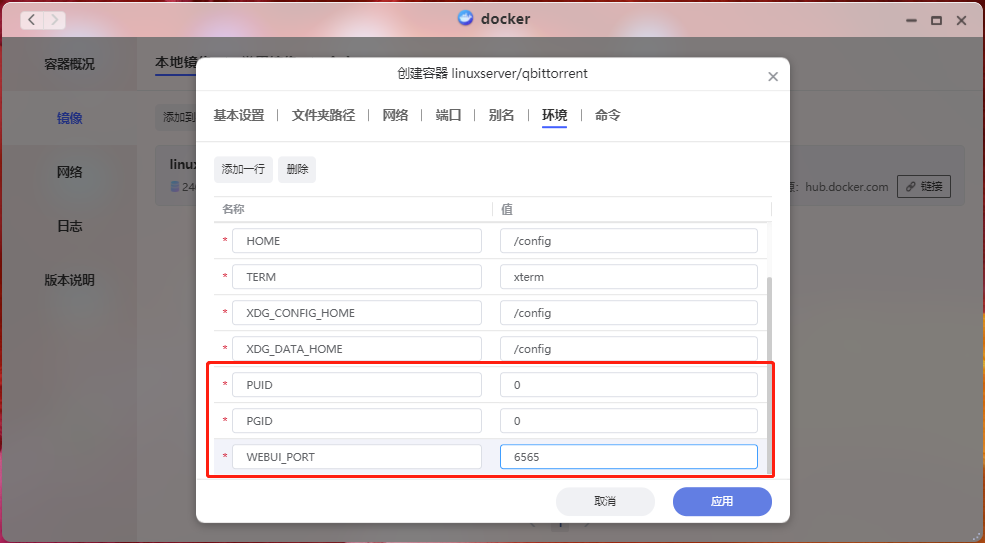Open the 网络 tab in dialog
Screen dimensions: 985x543
coord(395,115)
